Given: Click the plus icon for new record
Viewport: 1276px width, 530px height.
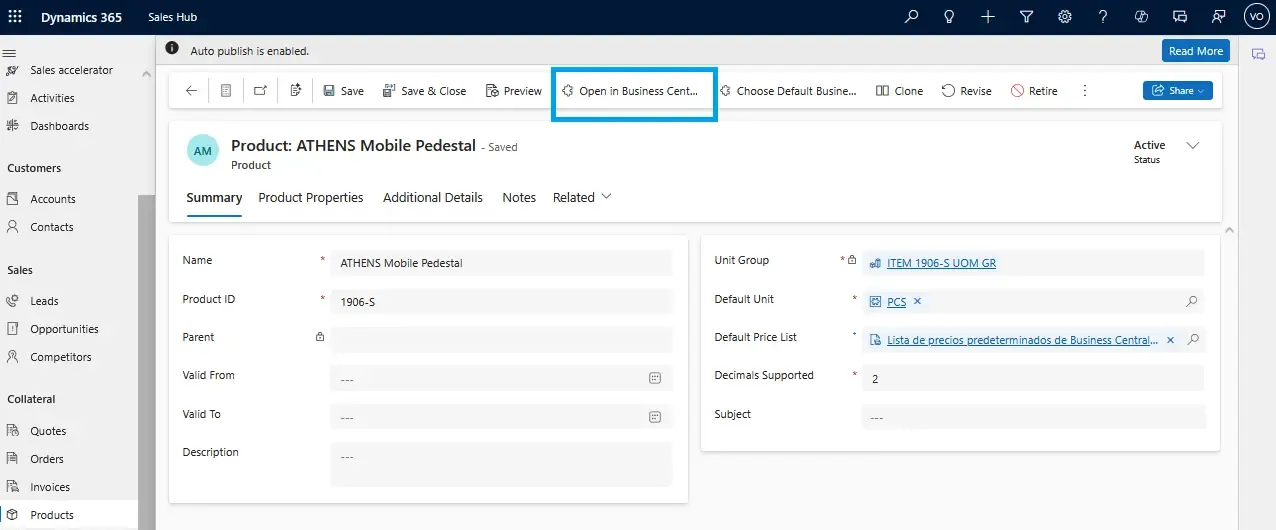Looking at the screenshot, I should coord(988,17).
